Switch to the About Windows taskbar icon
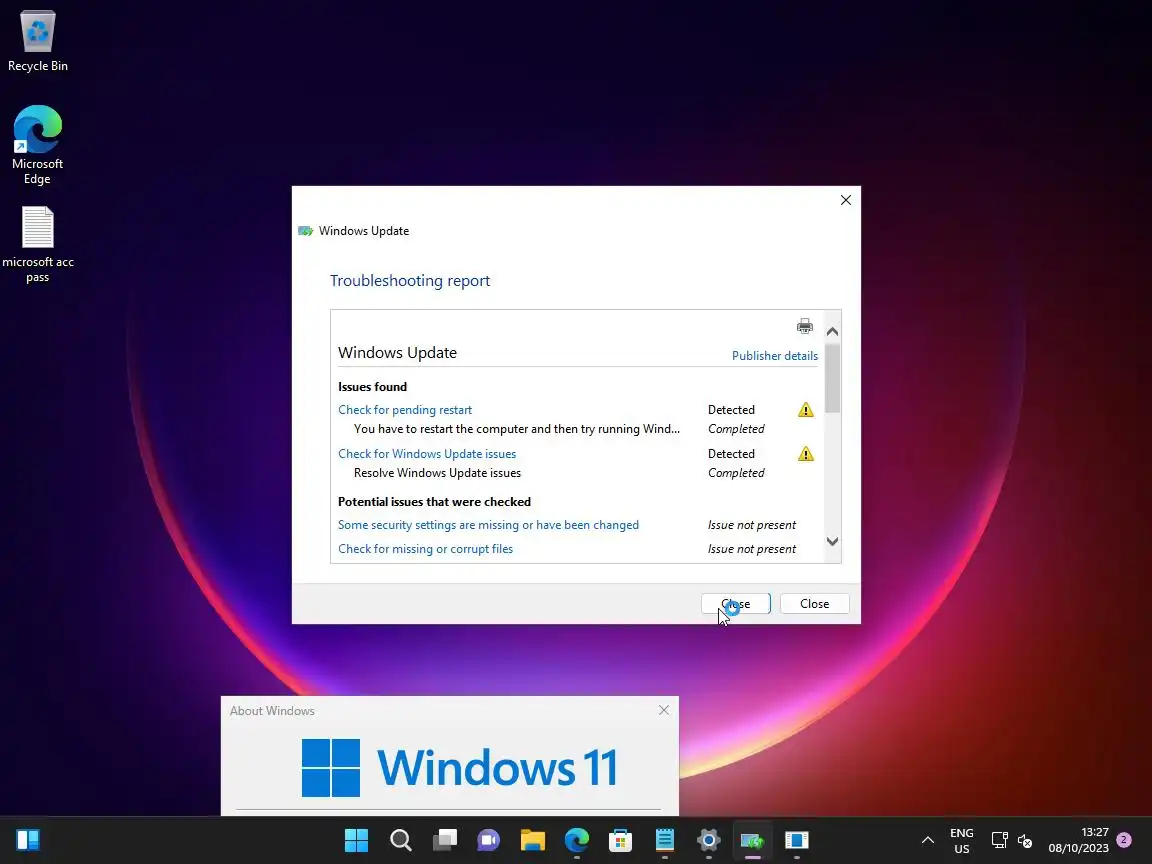 click(797, 840)
